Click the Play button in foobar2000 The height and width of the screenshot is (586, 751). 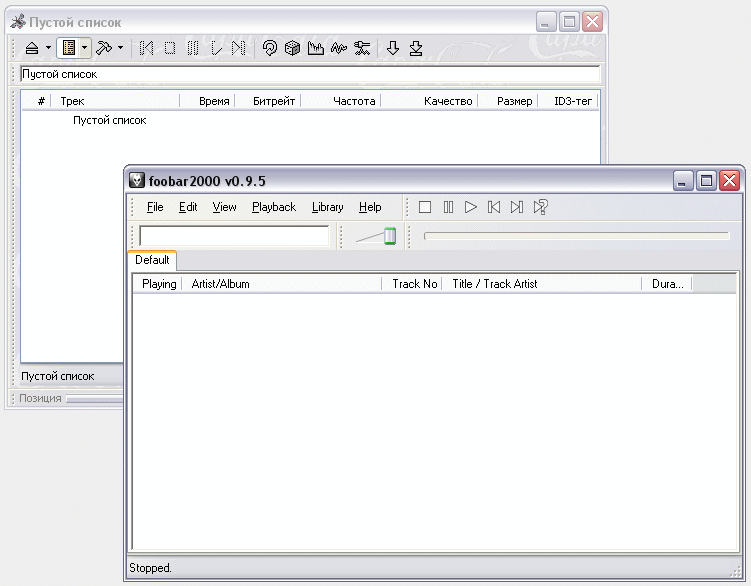click(x=471, y=207)
